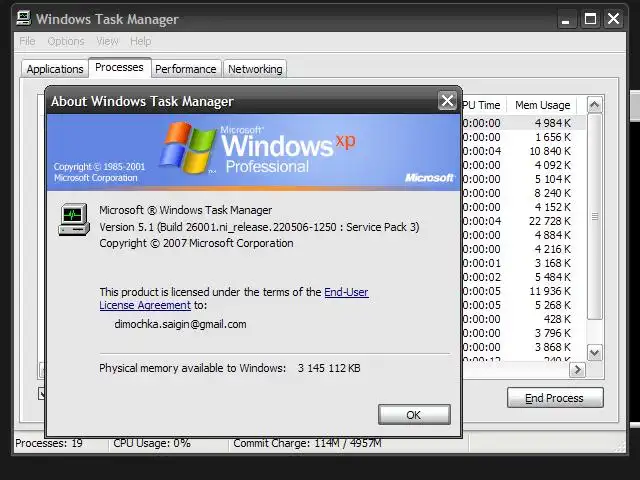This screenshot has height=480, width=640.
Task: Select the 10 840 K memory value
Action: [x=550, y=151]
